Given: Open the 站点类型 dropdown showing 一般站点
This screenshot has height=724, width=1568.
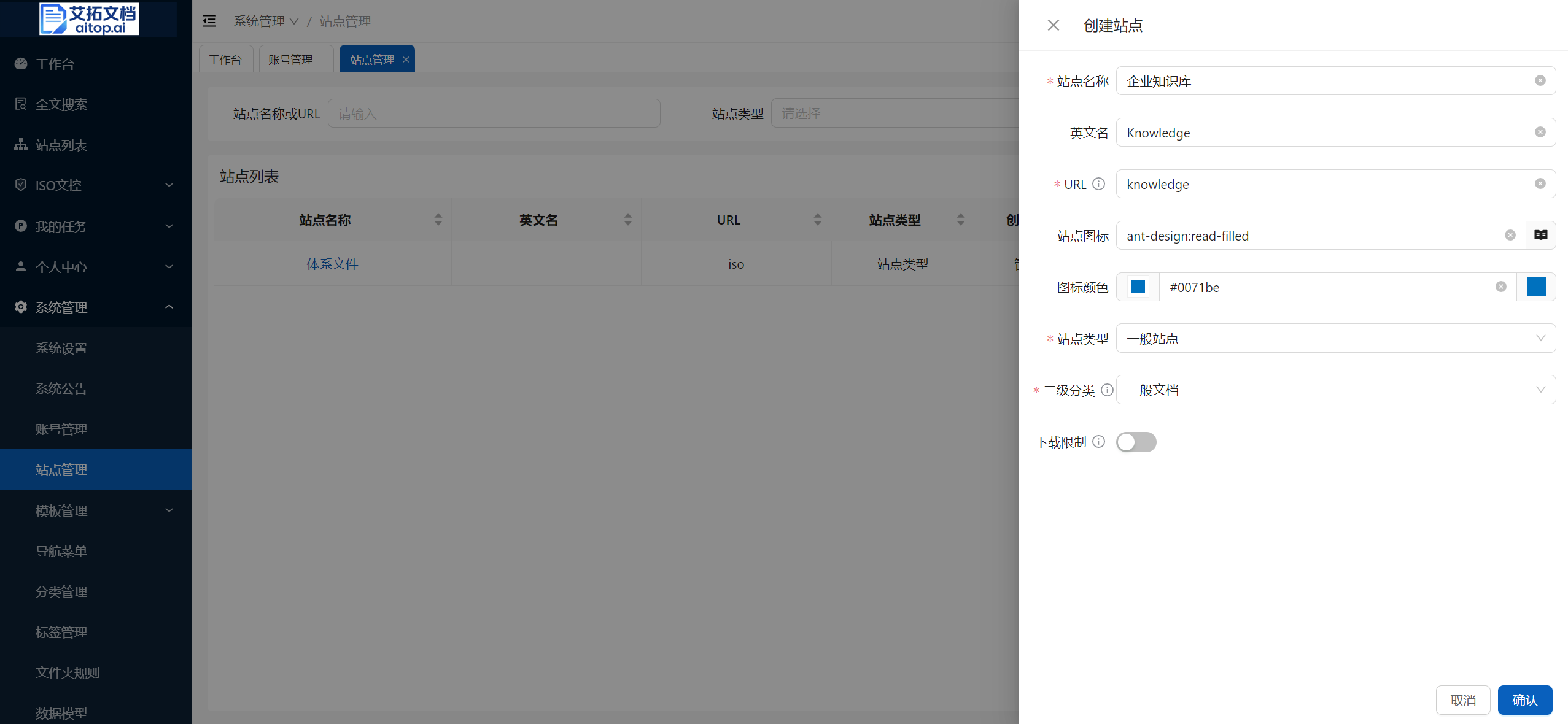Looking at the screenshot, I should pos(1335,339).
